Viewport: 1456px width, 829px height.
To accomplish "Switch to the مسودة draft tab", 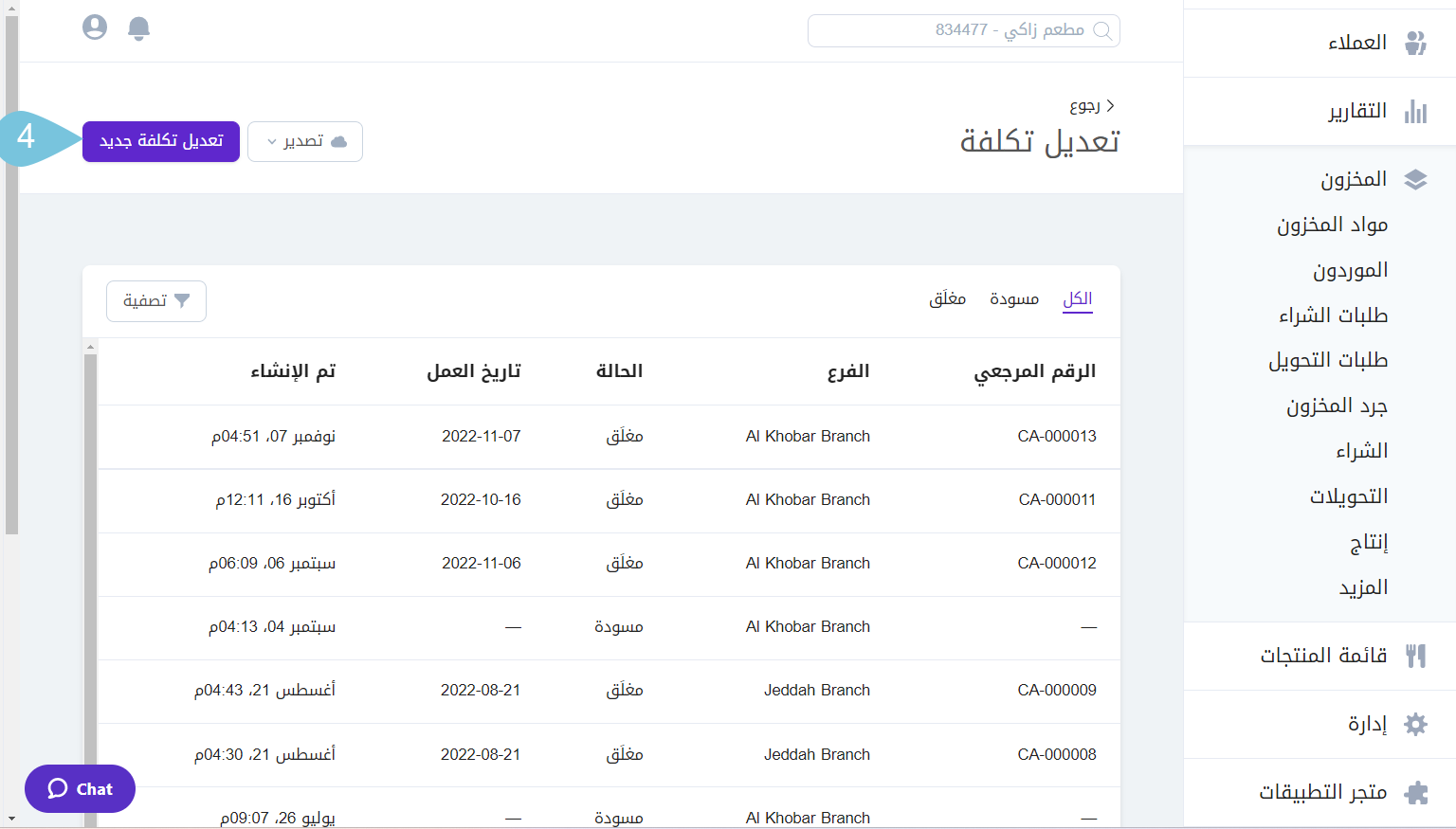I will pos(1013,299).
